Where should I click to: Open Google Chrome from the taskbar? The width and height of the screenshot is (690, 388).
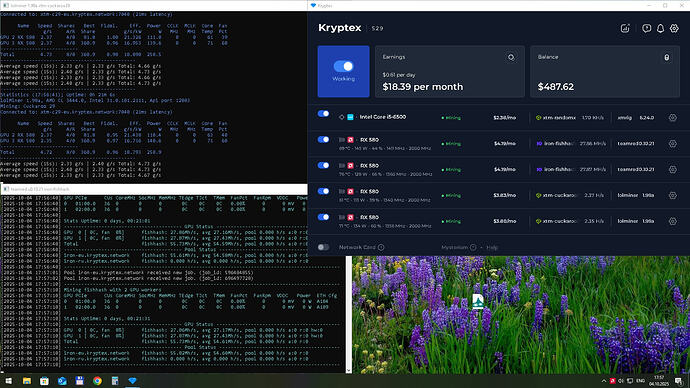(x=97, y=381)
